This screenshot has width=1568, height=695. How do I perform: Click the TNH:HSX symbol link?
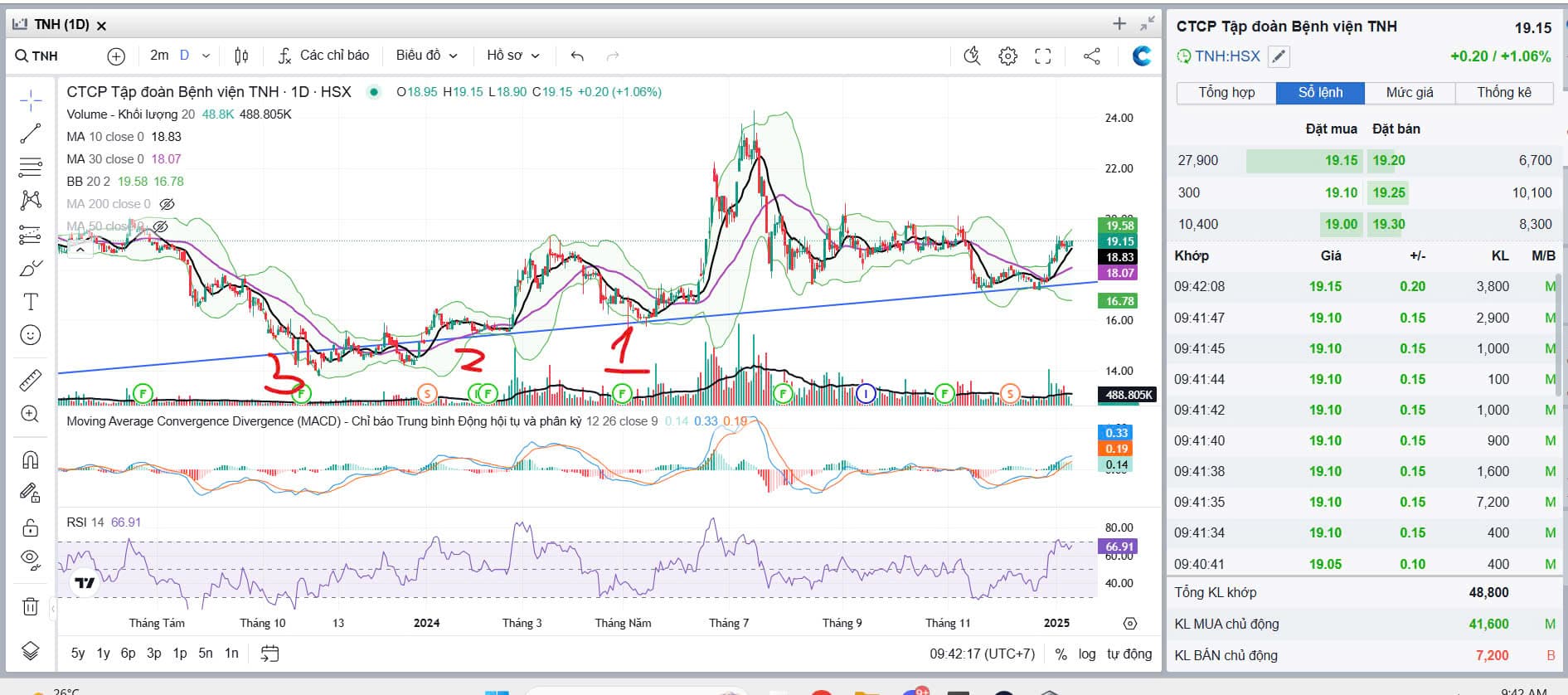coord(1227,56)
